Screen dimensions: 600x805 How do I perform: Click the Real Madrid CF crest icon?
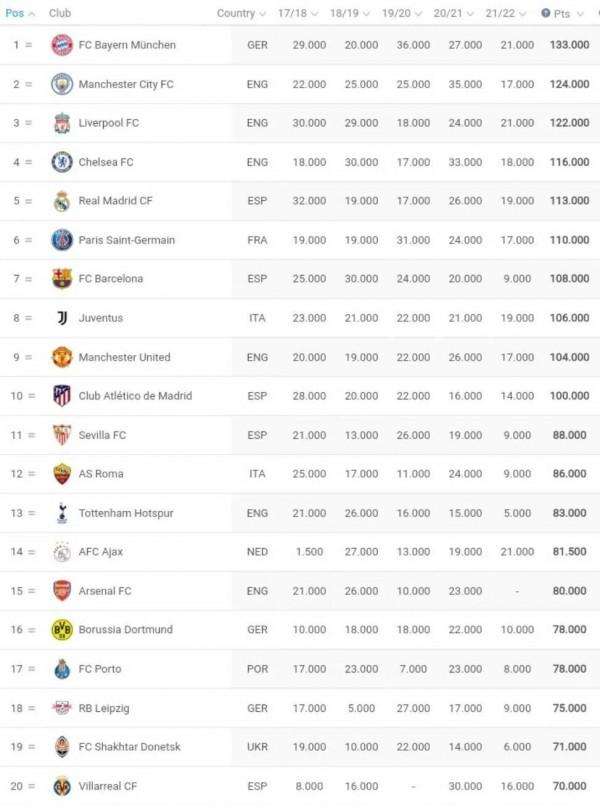(x=62, y=201)
